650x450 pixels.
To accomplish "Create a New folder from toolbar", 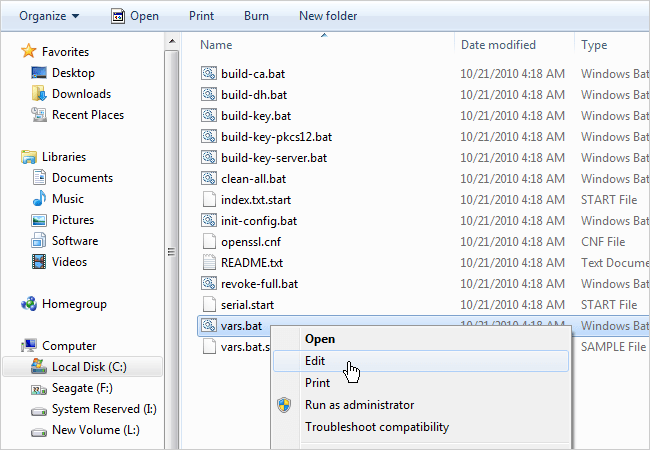I will click(x=328, y=16).
